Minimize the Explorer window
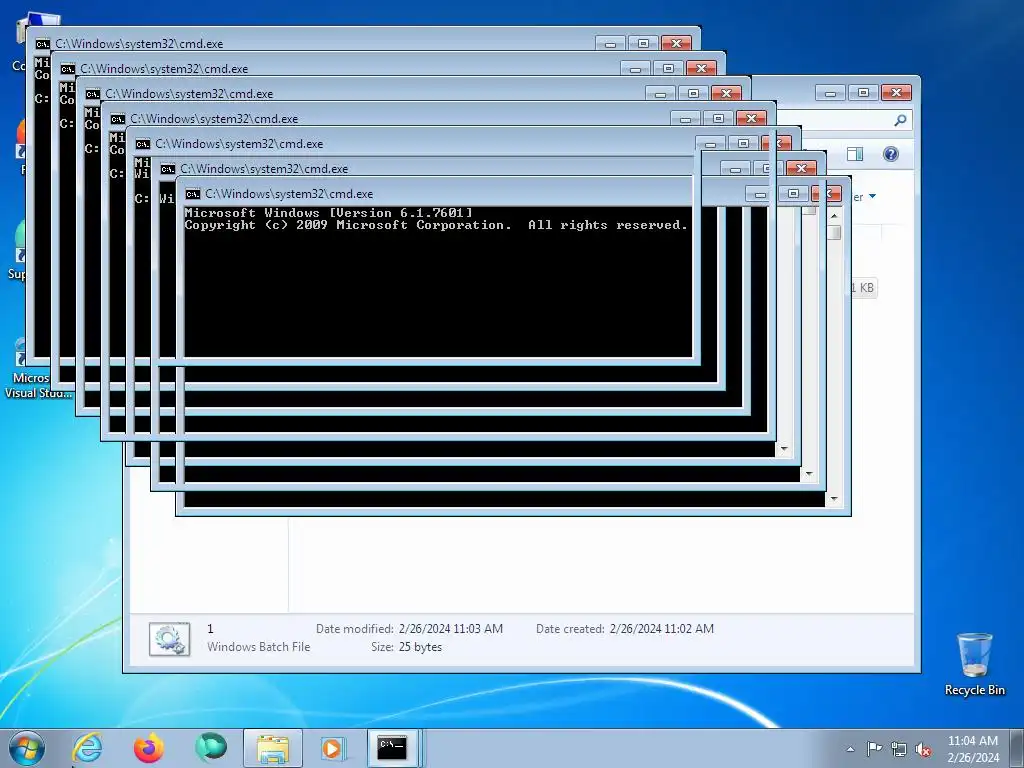The image size is (1024, 768). tap(830, 93)
